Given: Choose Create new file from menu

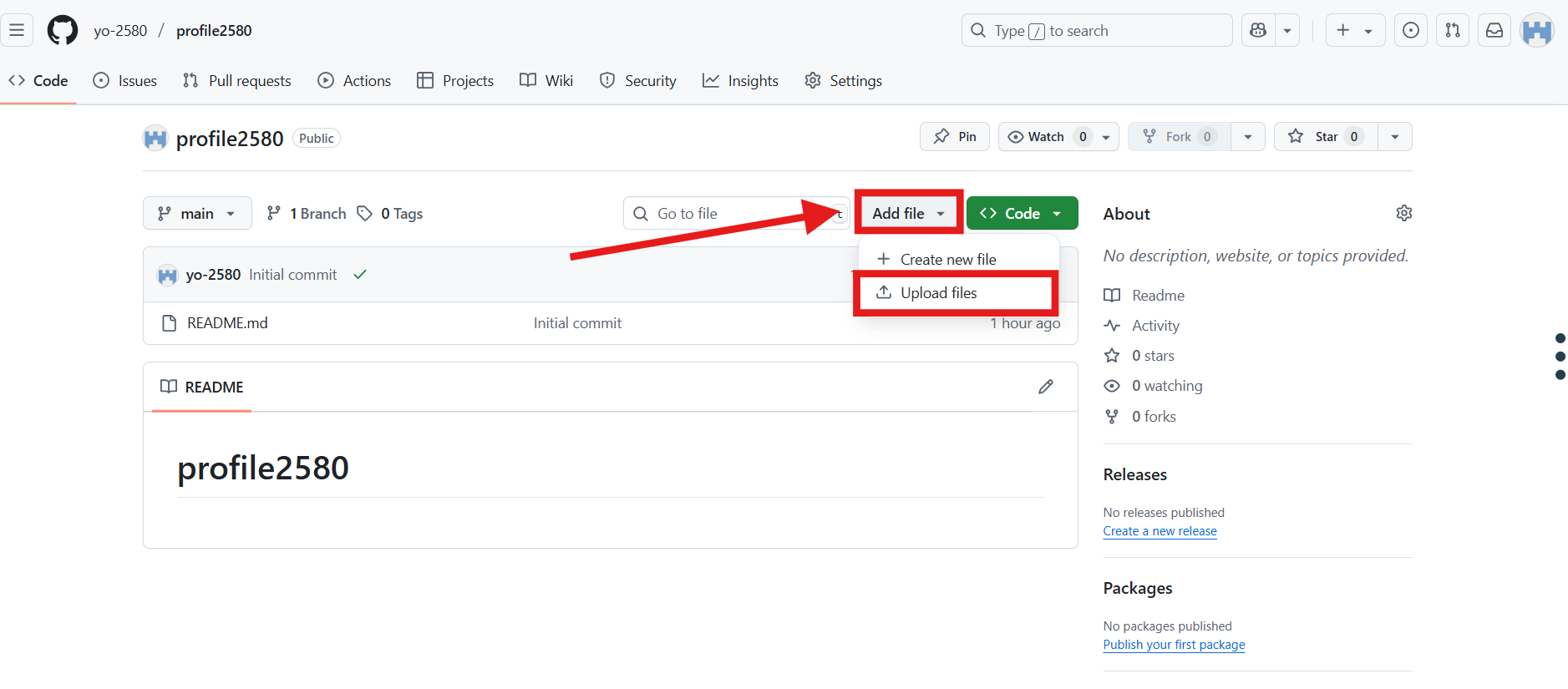Looking at the screenshot, I should pos(959,260).
